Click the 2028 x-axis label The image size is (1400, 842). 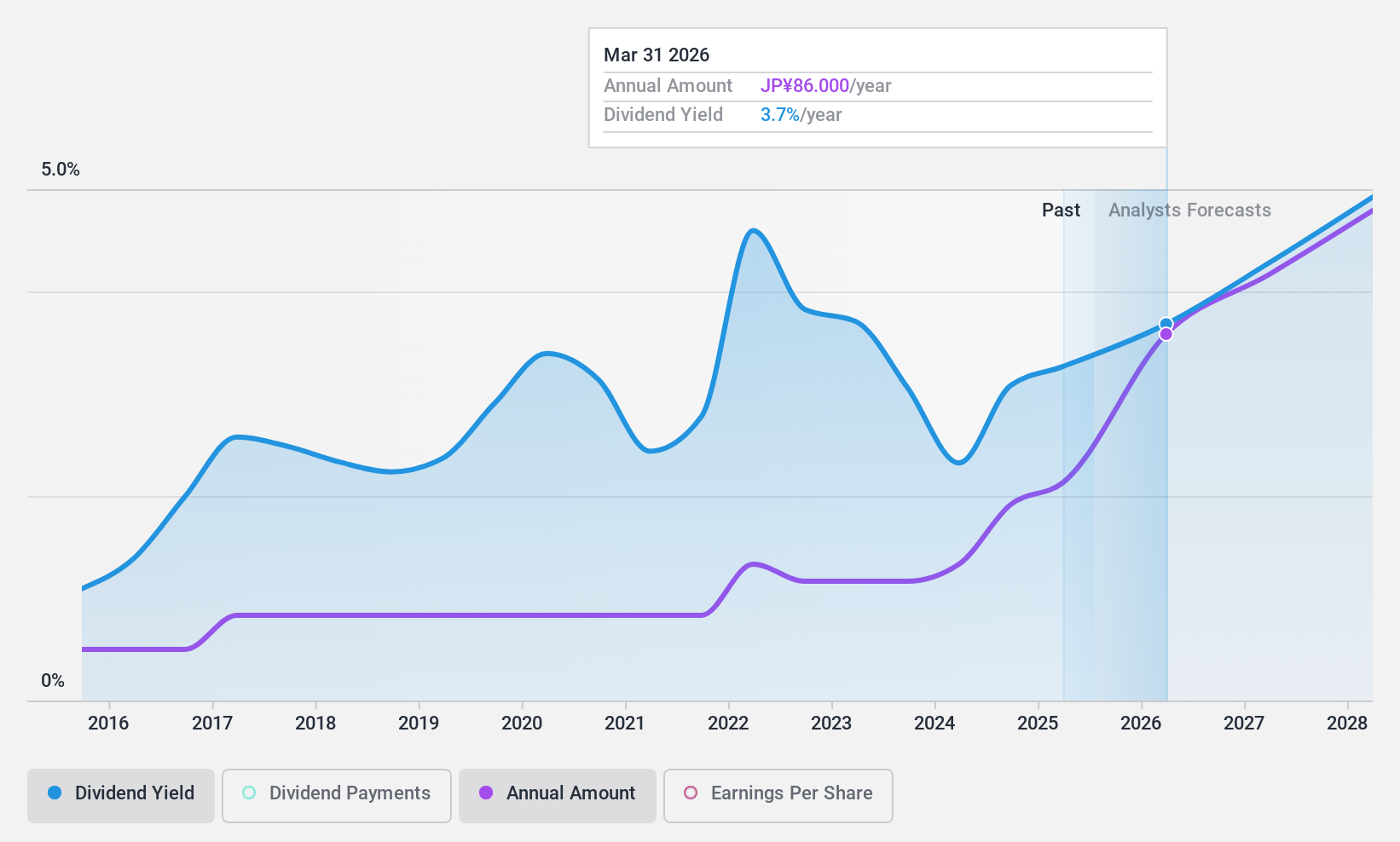tap(1347, 724)
